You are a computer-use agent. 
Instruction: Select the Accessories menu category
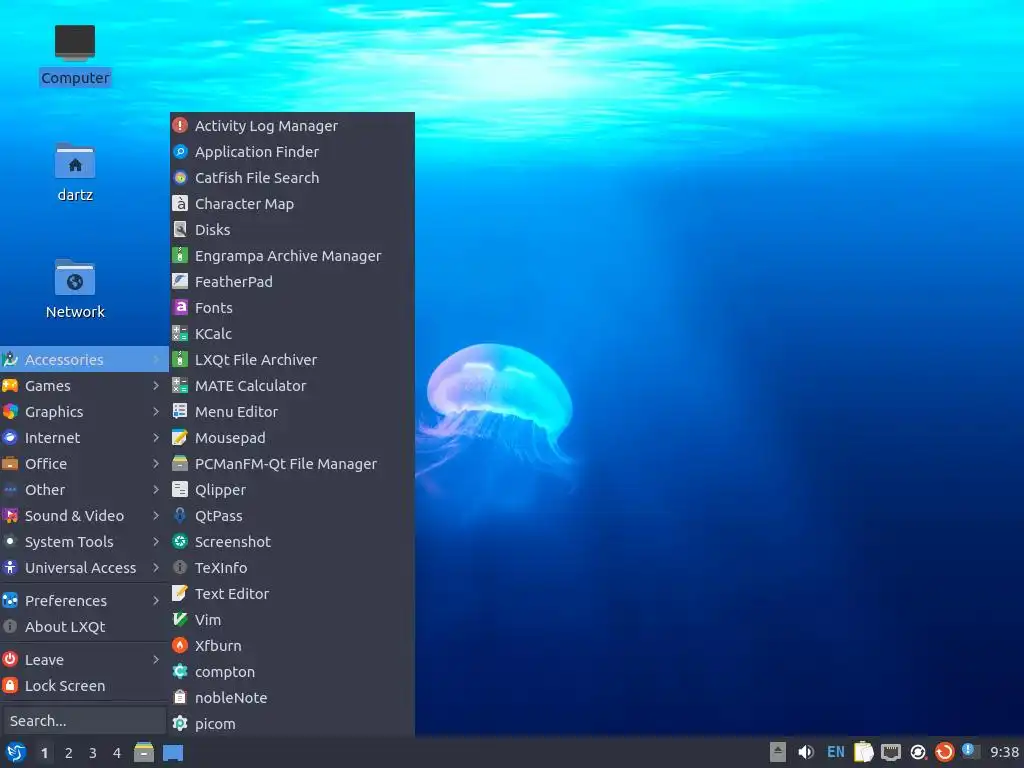84,359
